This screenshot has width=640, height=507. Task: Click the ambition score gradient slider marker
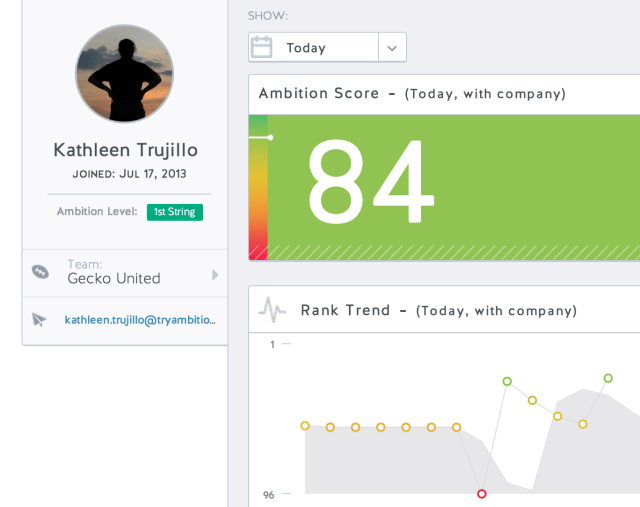[x=270, y=137]
